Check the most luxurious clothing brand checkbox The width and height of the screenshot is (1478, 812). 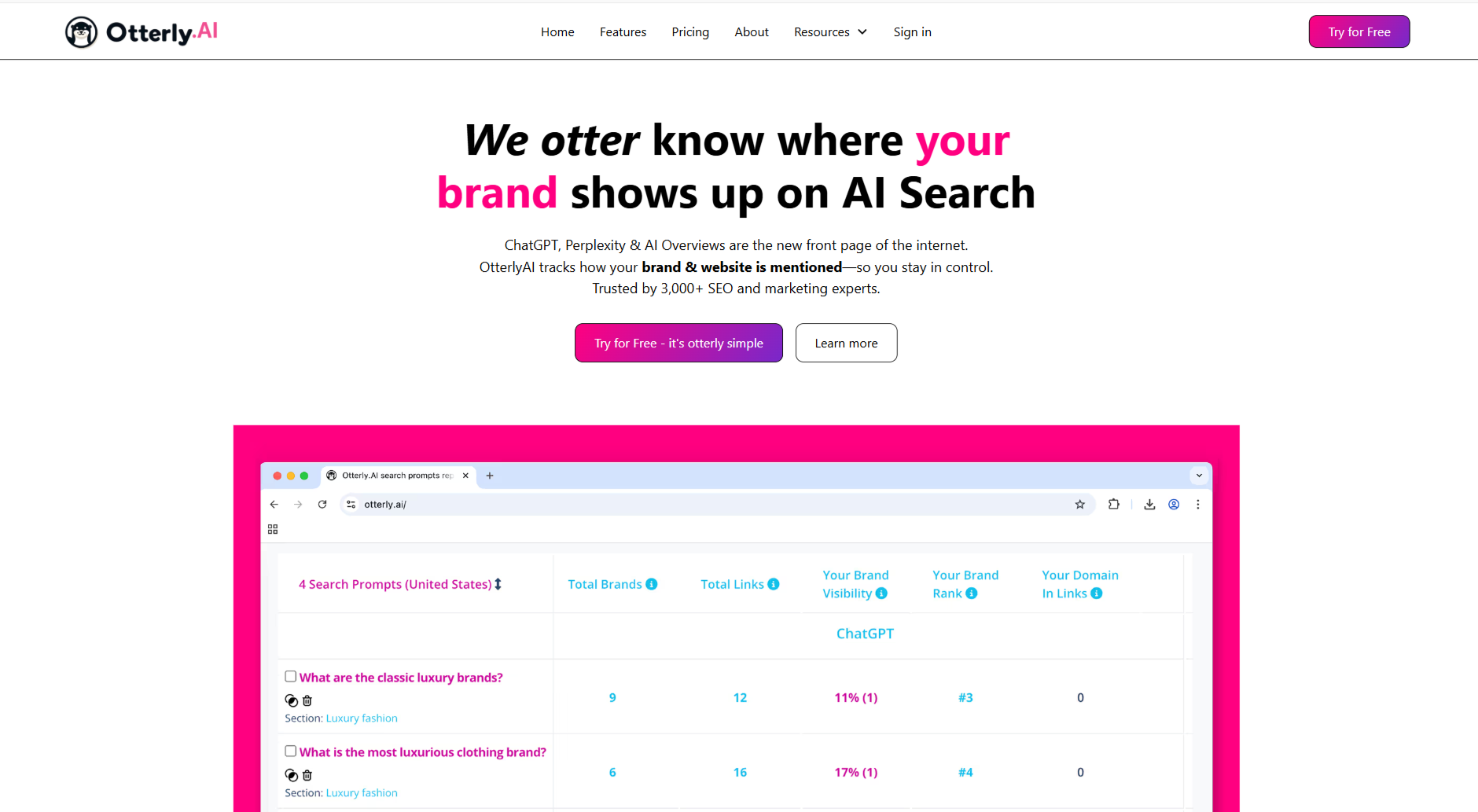(291, 751)
